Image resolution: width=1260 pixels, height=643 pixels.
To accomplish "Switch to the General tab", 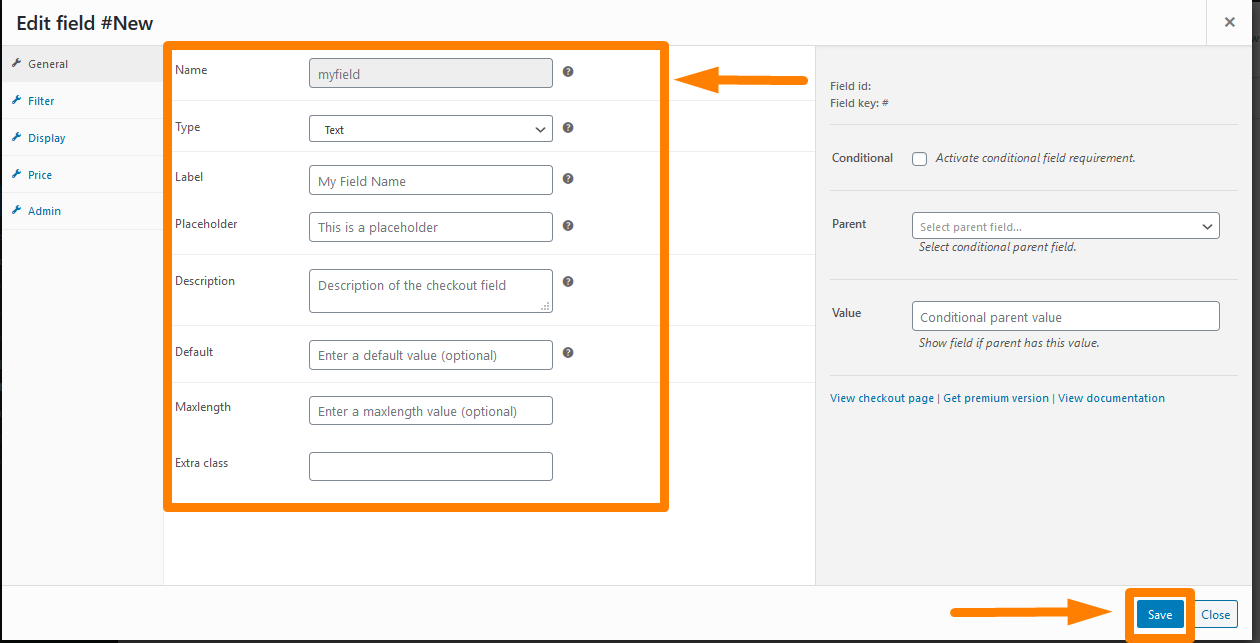I will [x=81, y=64].
